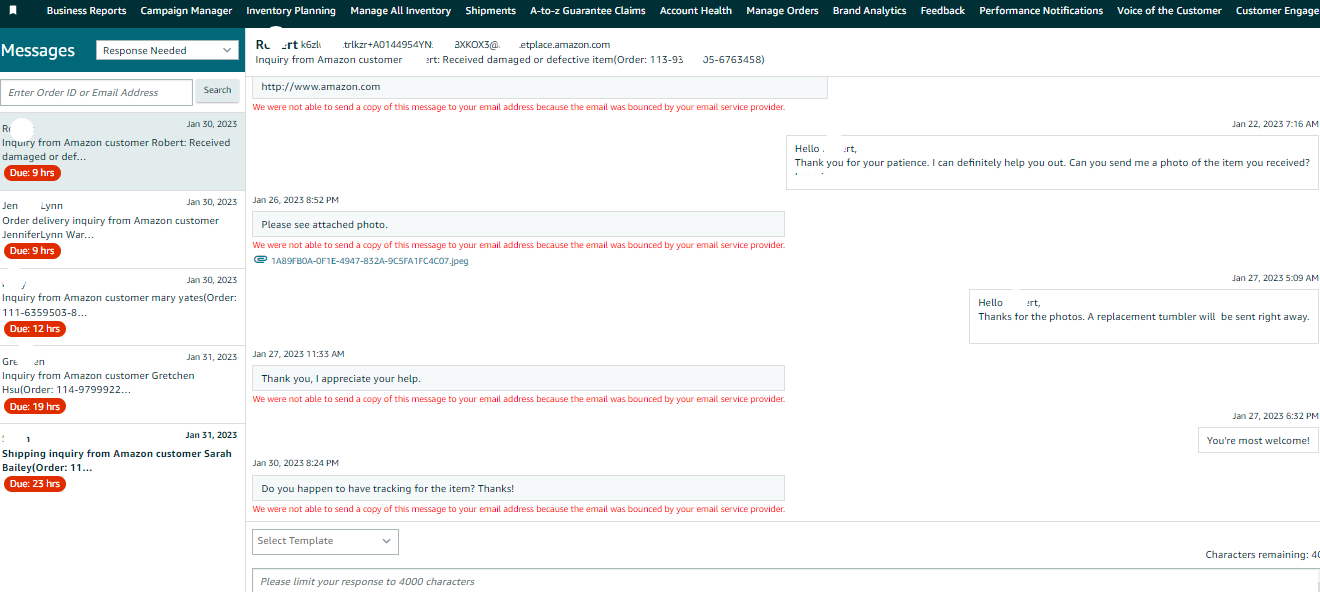The width and height of the screenshot is (1320, 592).
Task: Open the Shipments menu item
Action: (x=490, y=11)
